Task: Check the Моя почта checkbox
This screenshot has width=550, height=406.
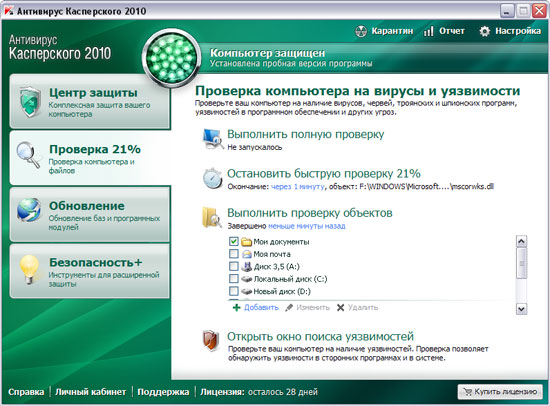Action: click(234, 254)
